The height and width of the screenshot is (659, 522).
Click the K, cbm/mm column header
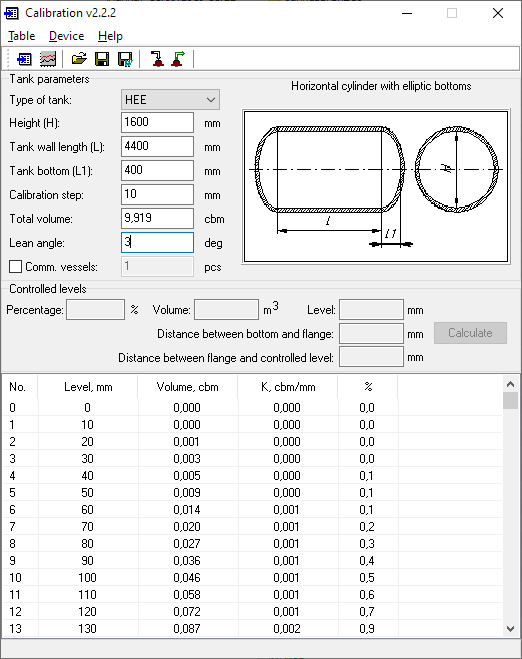coord(287,387)
